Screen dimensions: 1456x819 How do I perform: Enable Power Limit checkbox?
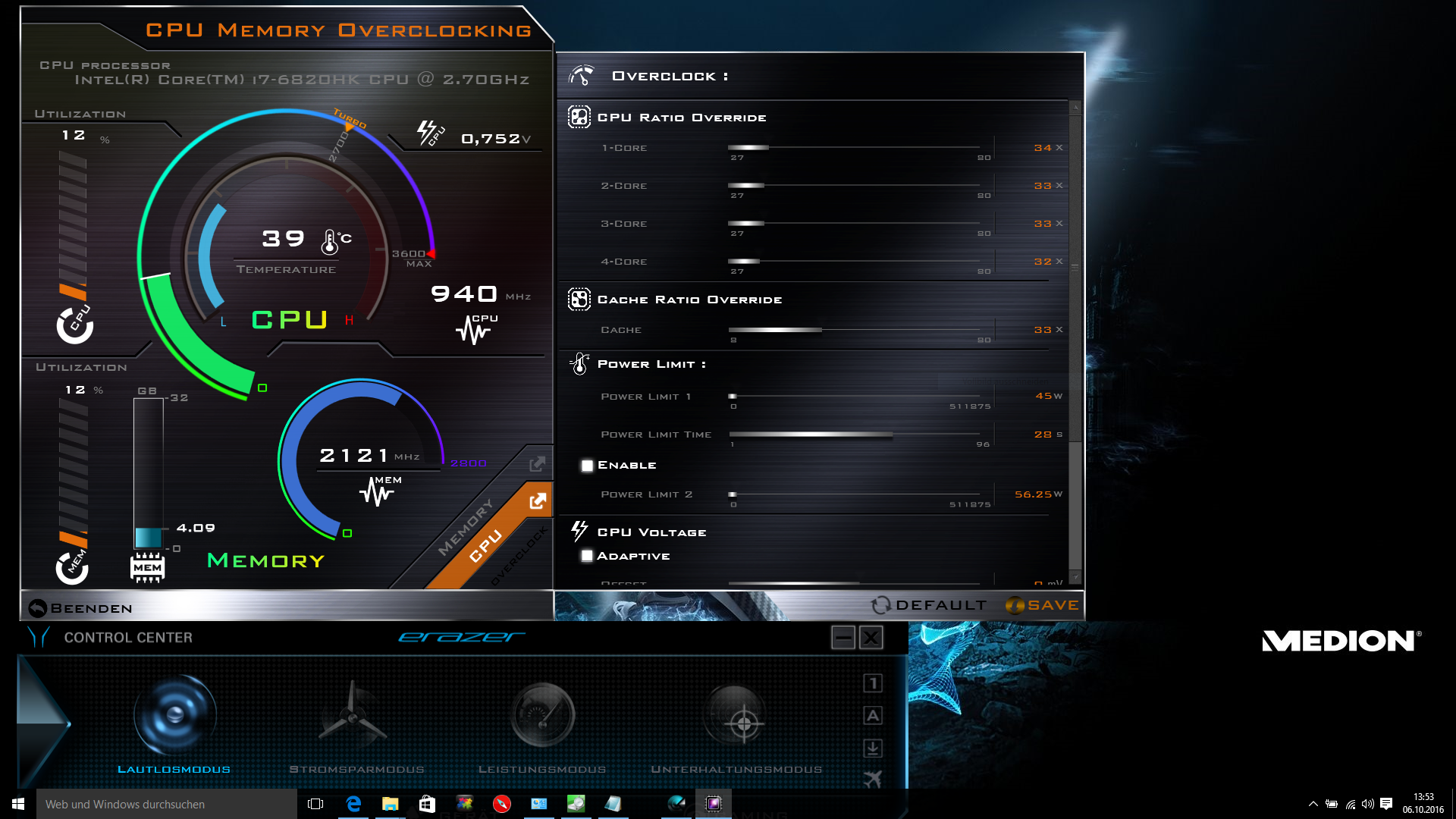[x=587, y=466]
